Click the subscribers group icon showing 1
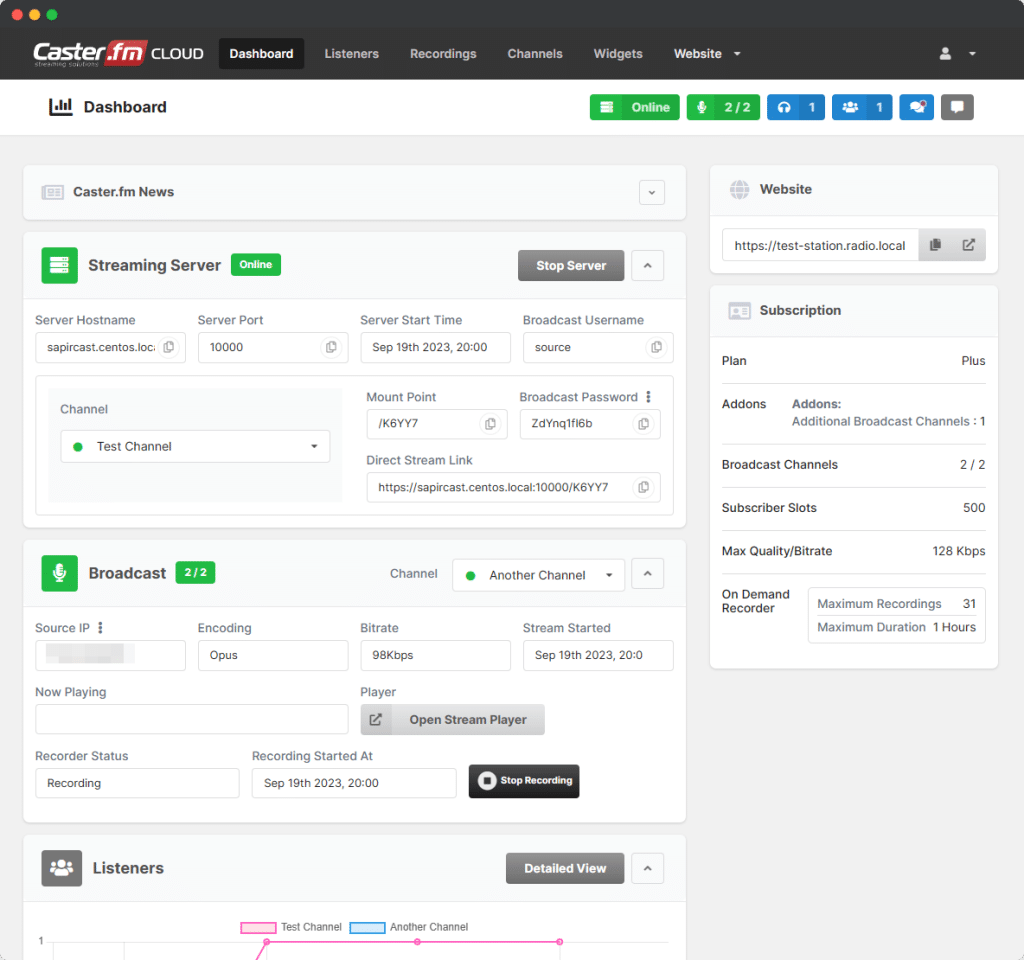The image size is (1024, 960). point(861,107)
